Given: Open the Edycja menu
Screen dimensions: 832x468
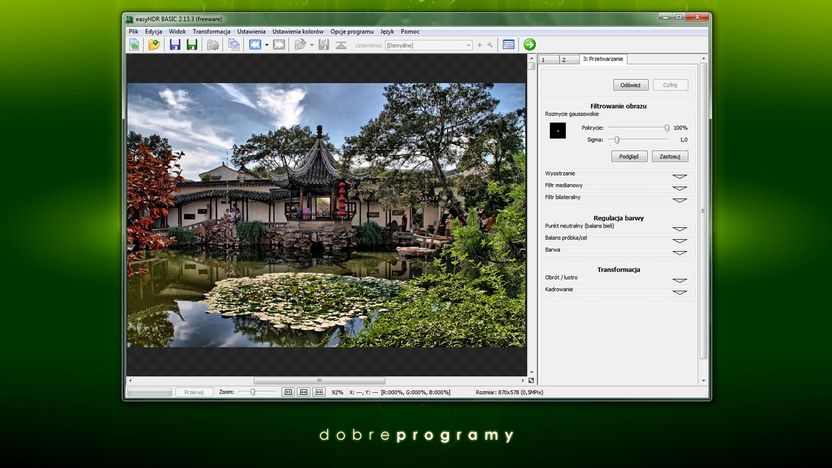Looking at the screenshot, I should (x=153, y=31).
